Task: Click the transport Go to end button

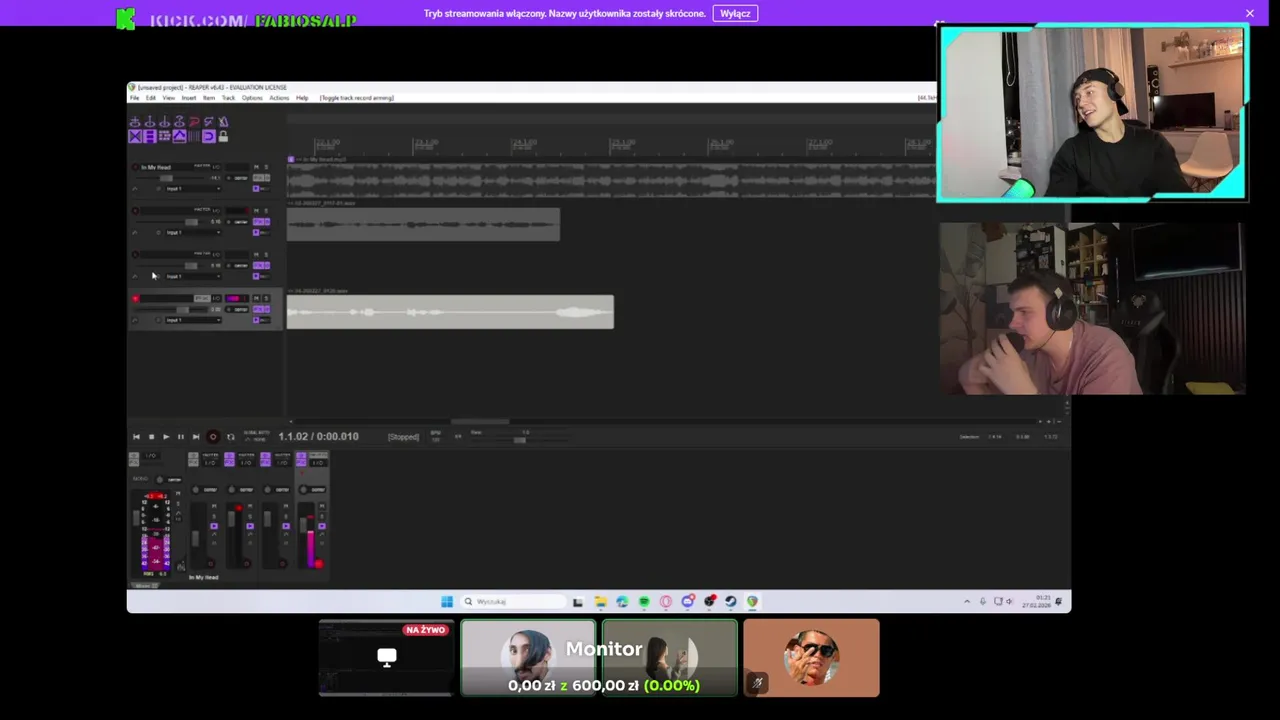Action: [196, 437]
